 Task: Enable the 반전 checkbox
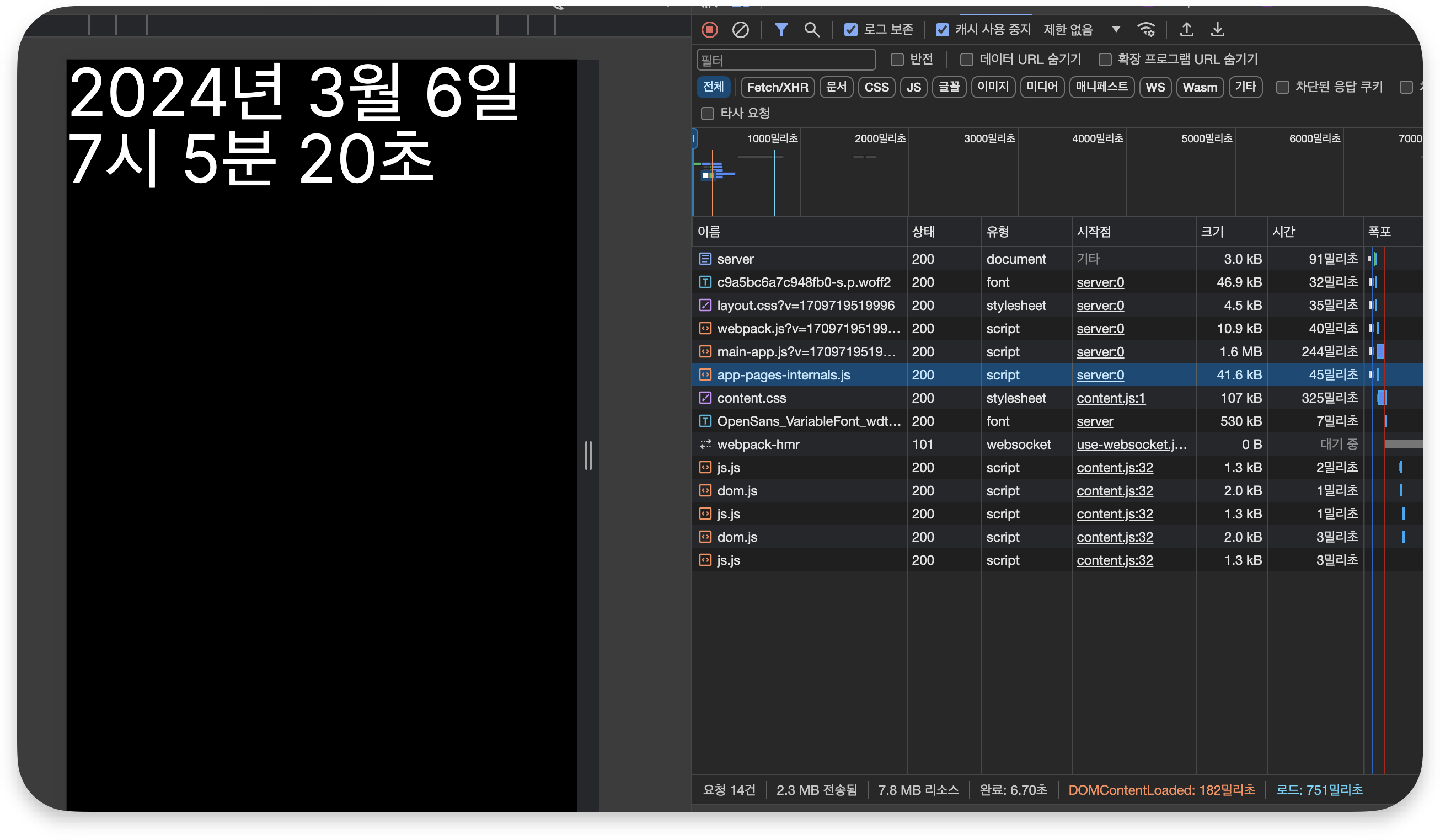coord(897,60)
